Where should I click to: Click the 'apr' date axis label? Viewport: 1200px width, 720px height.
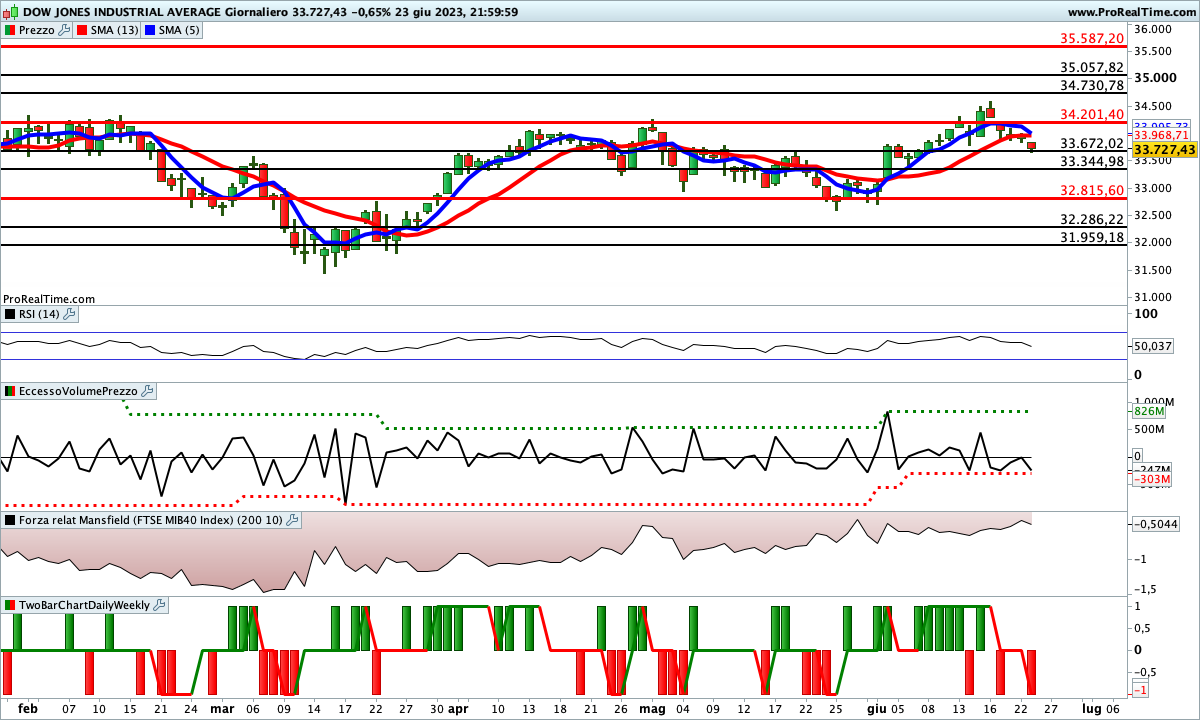(458, 709)
